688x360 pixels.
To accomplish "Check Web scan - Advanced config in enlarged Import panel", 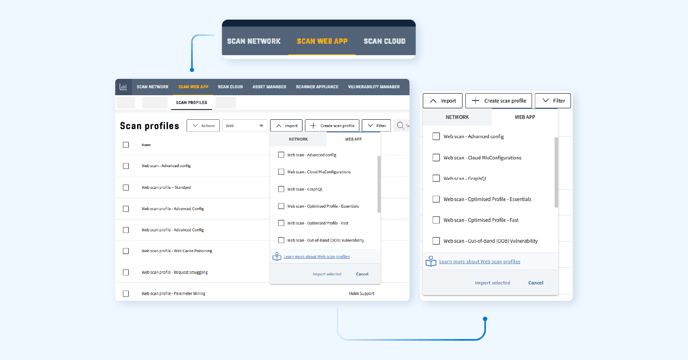I will pyautogui.click(x=436, y=137).
